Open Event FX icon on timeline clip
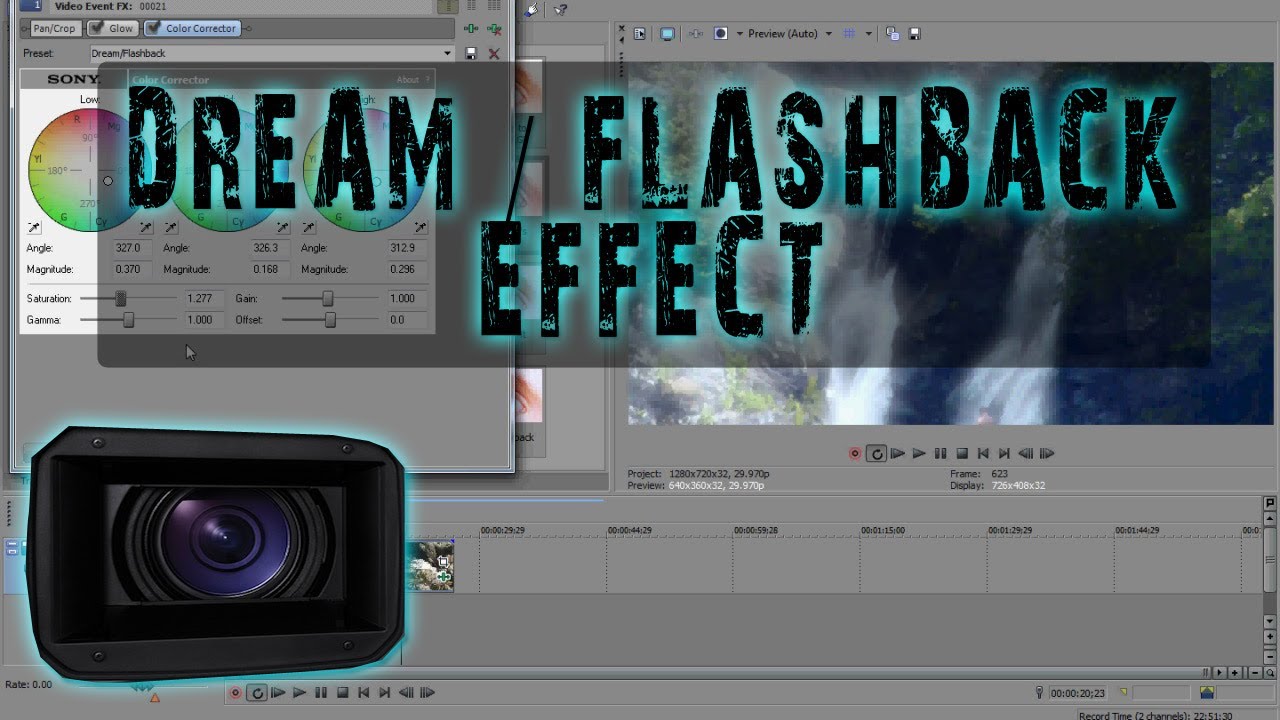Viewport: 1280px width, 720px height. point(443,576)
